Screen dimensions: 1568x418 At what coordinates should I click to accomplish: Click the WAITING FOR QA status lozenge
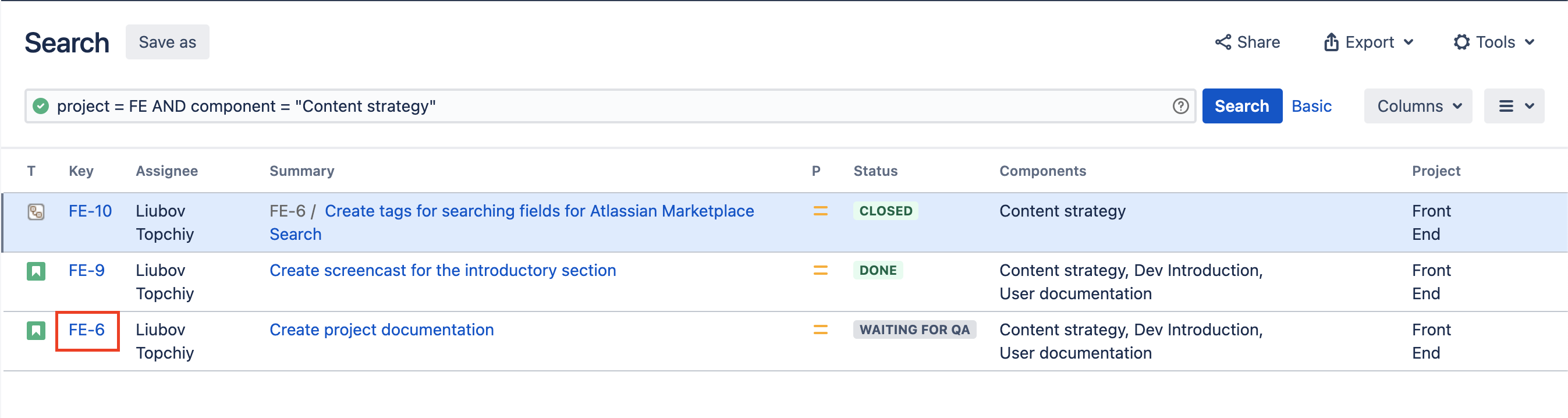(x=915, y=330)
